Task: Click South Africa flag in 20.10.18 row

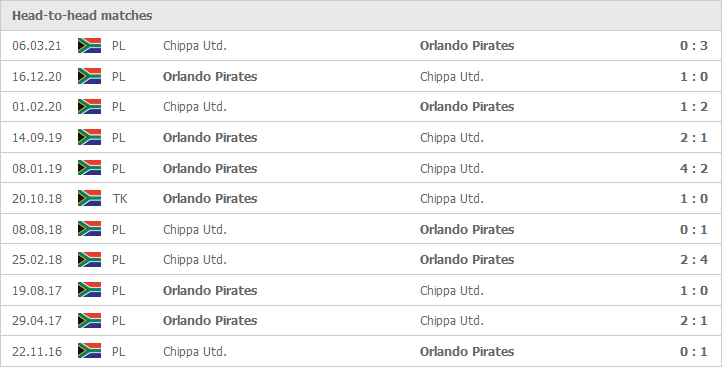Action: point(89,198)
